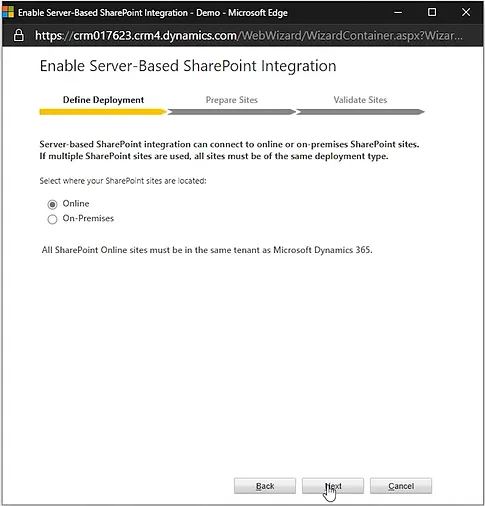Cancel the SharePoint integration wizard
The width and height of the screenshot is (485, 506).
click(401, 486)
